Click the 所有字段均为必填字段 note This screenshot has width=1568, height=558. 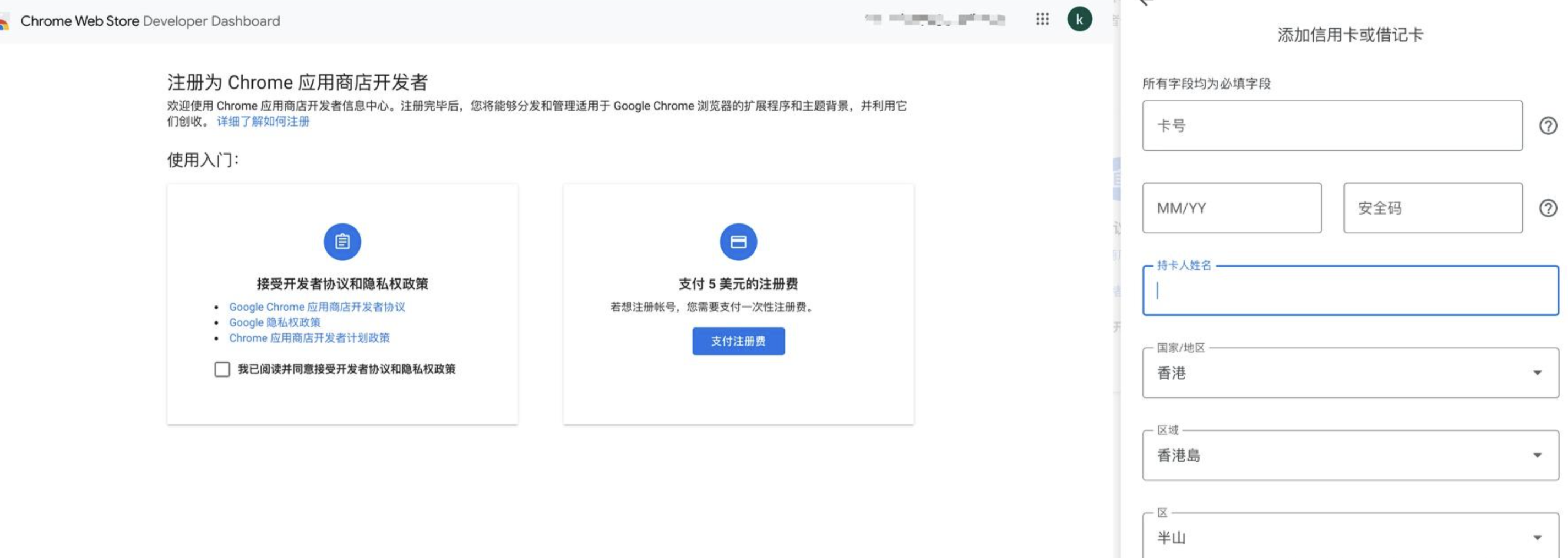click(x=1206, y=83)
